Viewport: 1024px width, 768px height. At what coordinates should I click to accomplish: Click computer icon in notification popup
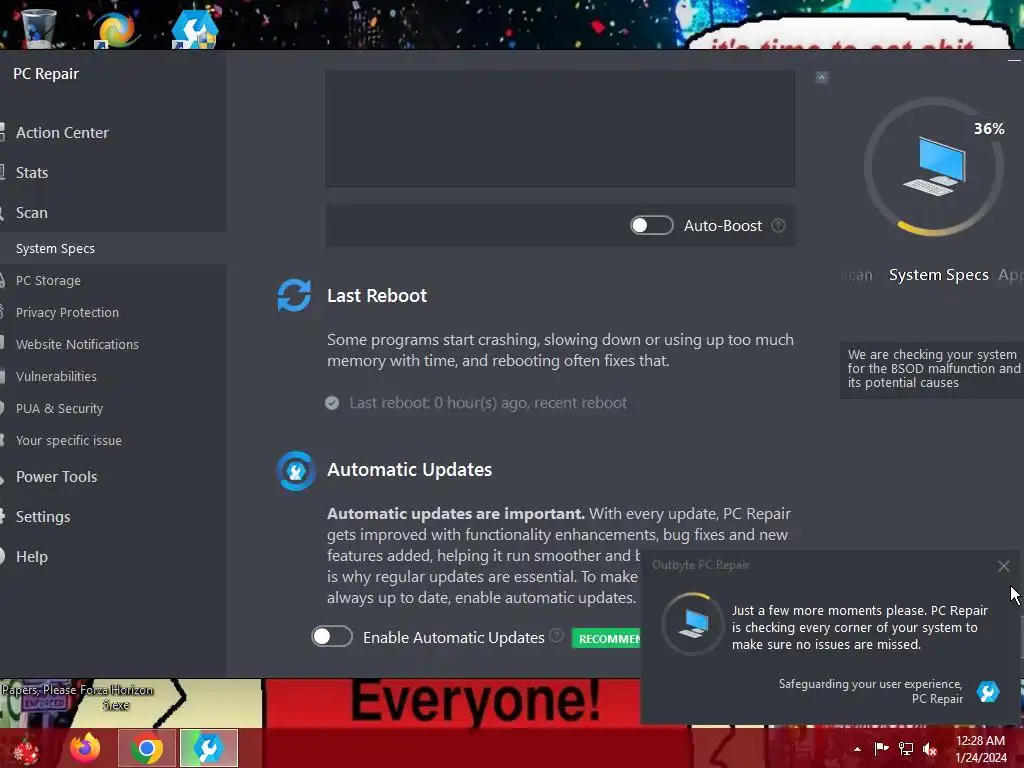(x=693, y=624)
